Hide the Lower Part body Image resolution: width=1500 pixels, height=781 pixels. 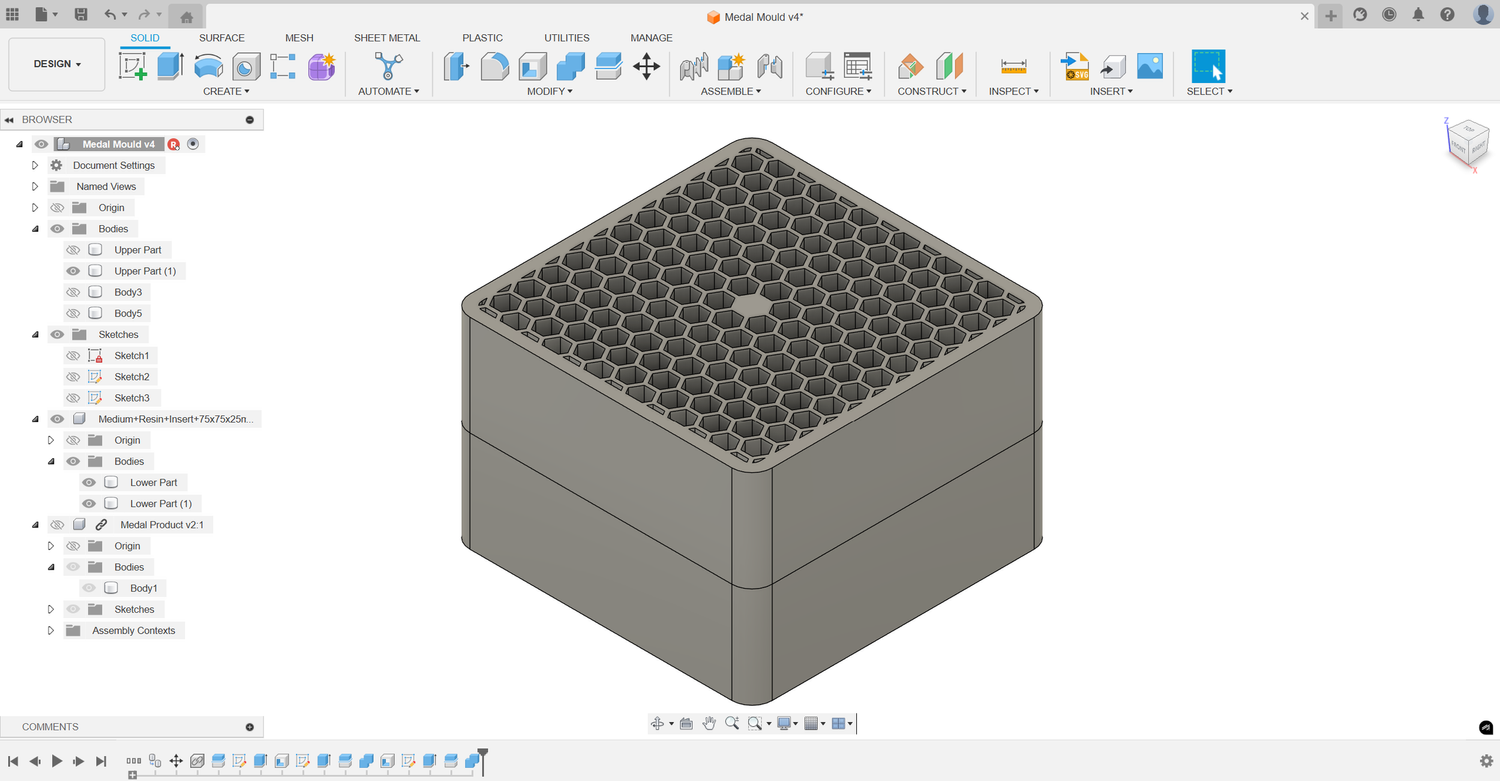click(x=89, y=482)
